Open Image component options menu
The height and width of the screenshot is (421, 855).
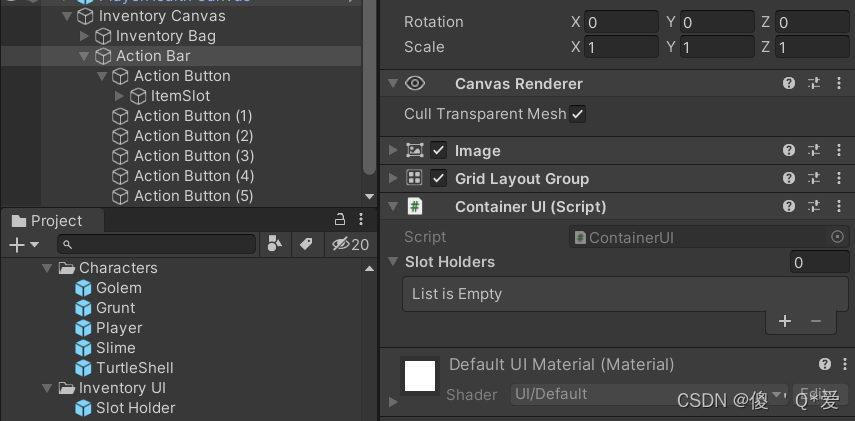(839, 151)
